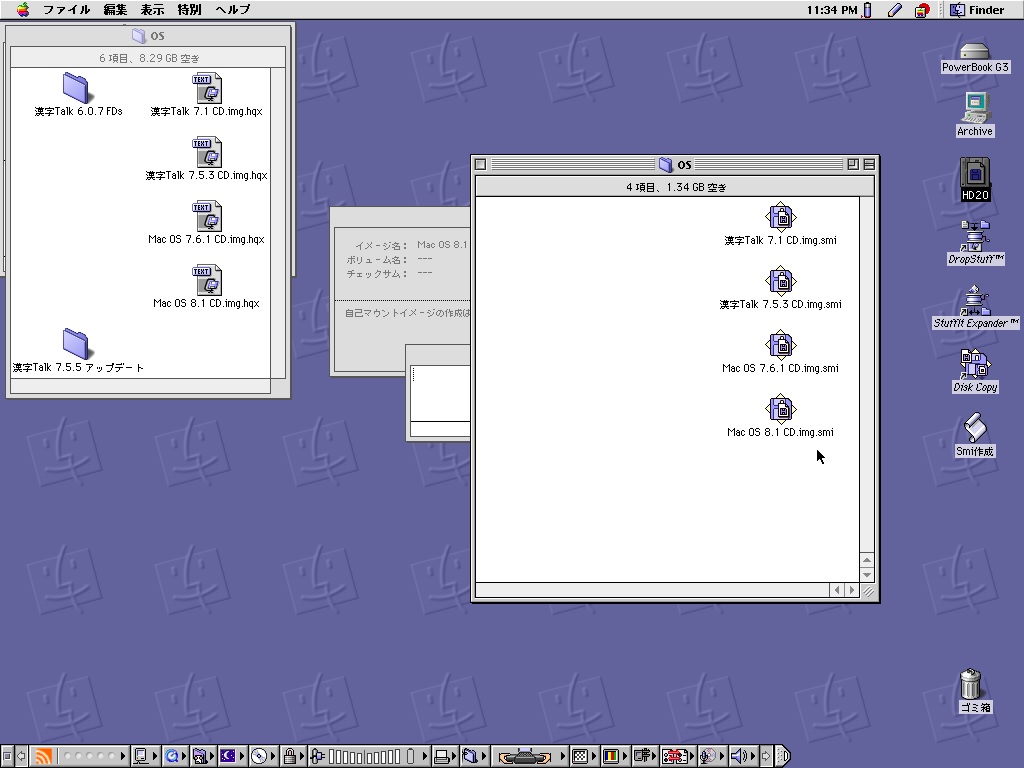Open the QuickTime module arrow in control strip
The height and width of the screenshot is (768, 1024).
[x=184, y=756]
